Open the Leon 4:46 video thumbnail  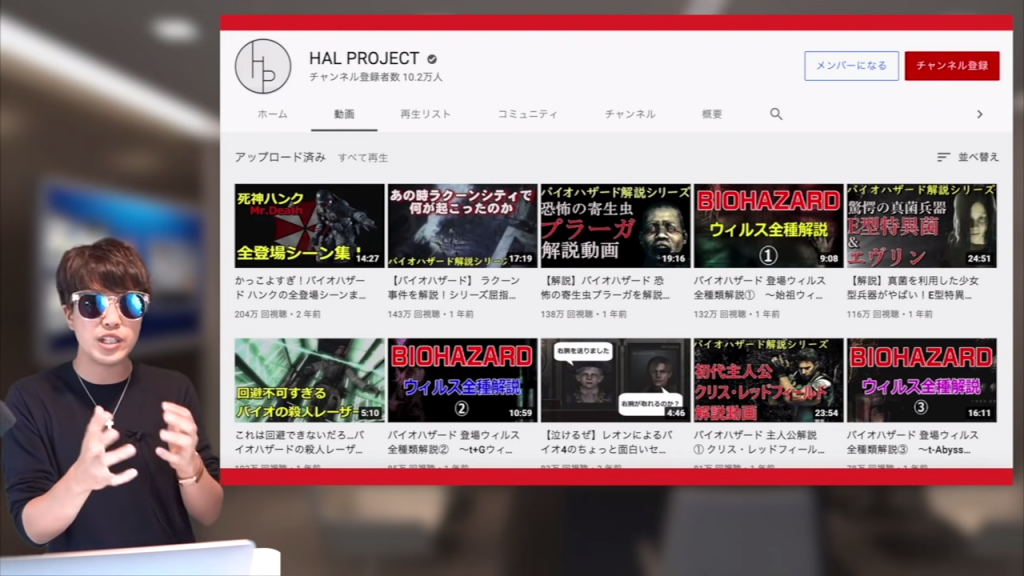[615, 380]
